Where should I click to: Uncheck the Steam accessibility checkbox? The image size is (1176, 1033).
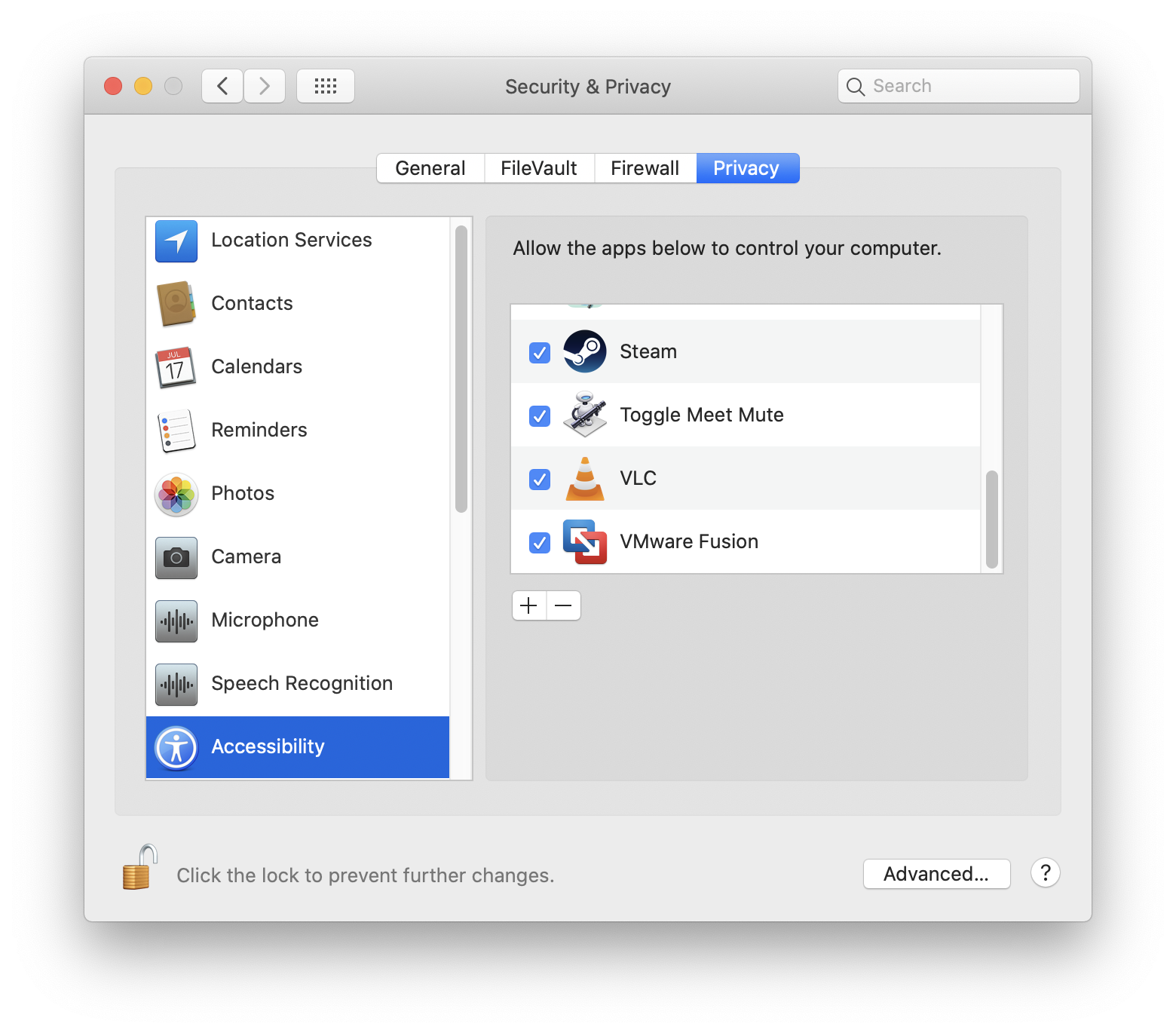tap(540, 352)
